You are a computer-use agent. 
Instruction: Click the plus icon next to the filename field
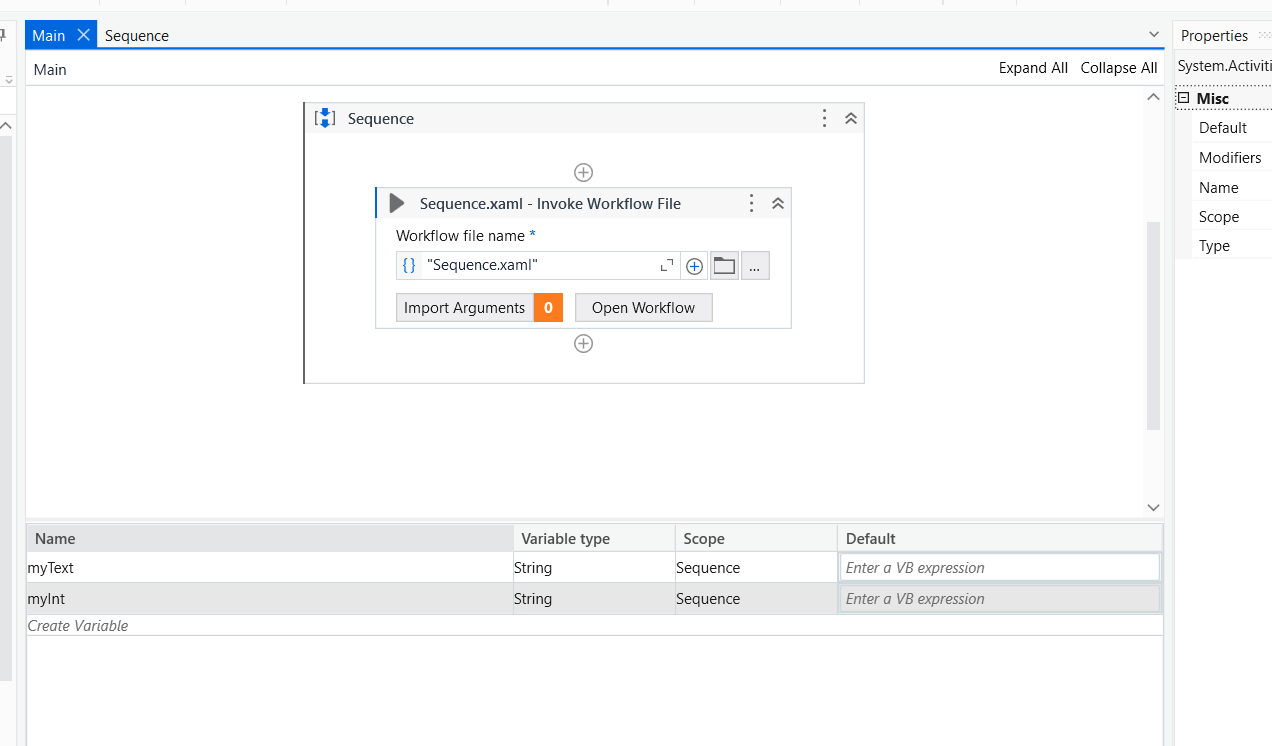click(694, 265)
